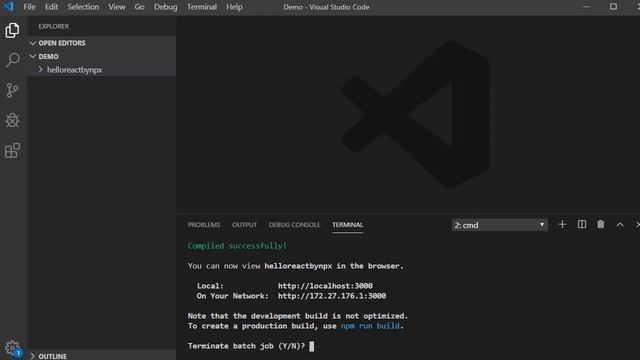The image size is (640, 360).
Task: Open the http://172.27.176.1:3000 network link
Action: [x=332, y=296]
